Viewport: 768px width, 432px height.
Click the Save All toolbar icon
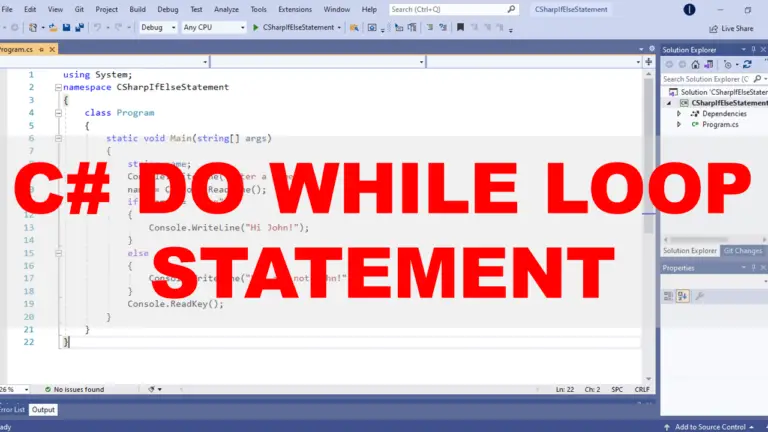pos(79,28)
